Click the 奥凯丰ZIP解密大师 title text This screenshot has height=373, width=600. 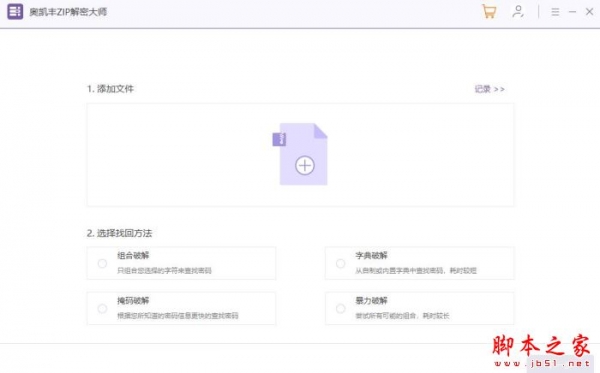click(x=68, y=12)
